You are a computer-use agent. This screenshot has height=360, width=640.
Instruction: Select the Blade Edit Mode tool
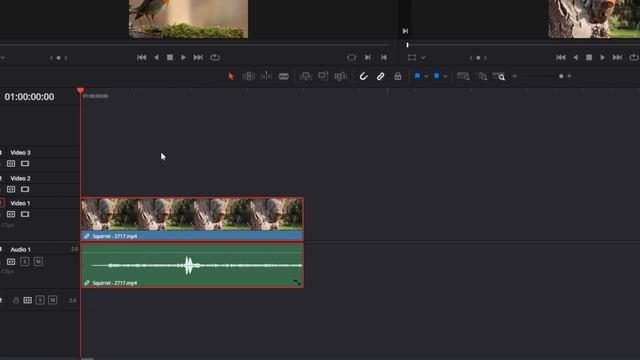pos(284,76)
